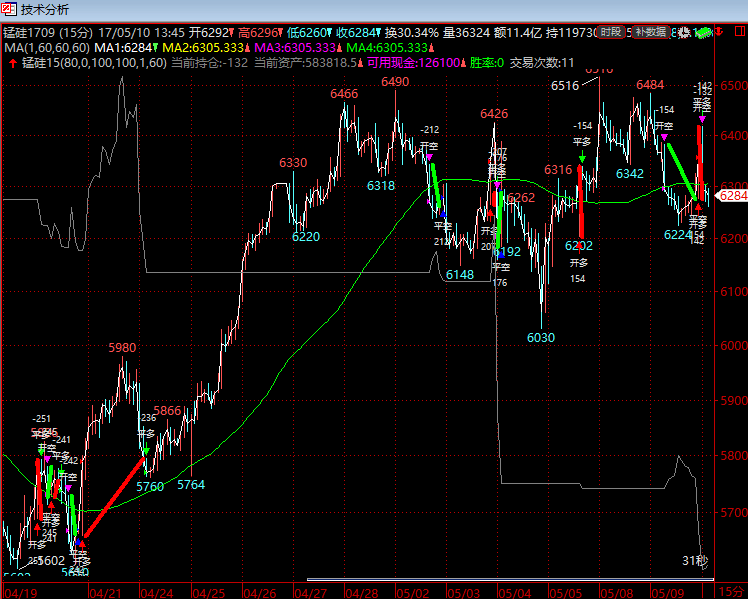Screen dimensions: 748x599
Task: Click the 6318 low price label
Action: pos(381,186)
